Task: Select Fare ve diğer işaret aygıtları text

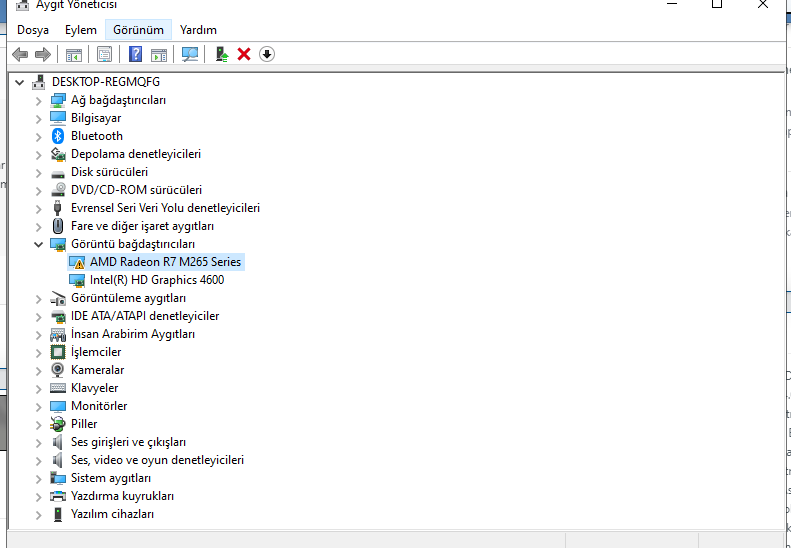Action: 142,226
